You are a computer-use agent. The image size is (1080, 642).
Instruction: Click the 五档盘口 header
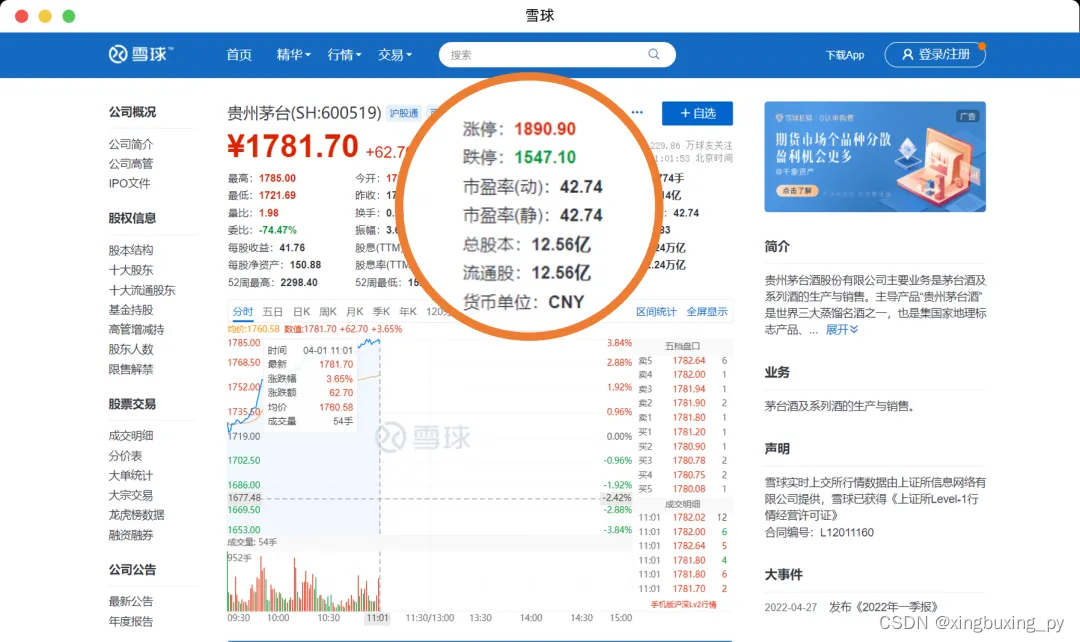coord(682,346)
